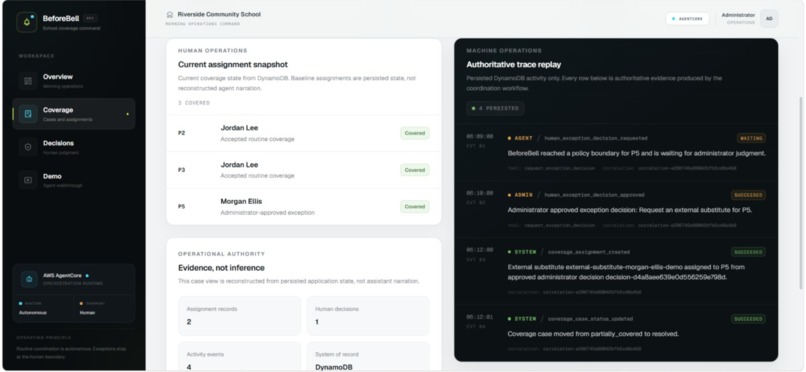Click the 06:12:01 event timestamp
Image resolution: width=806 pixels, height=372 pixels.
pyautogui.click(x=480, y=317)
